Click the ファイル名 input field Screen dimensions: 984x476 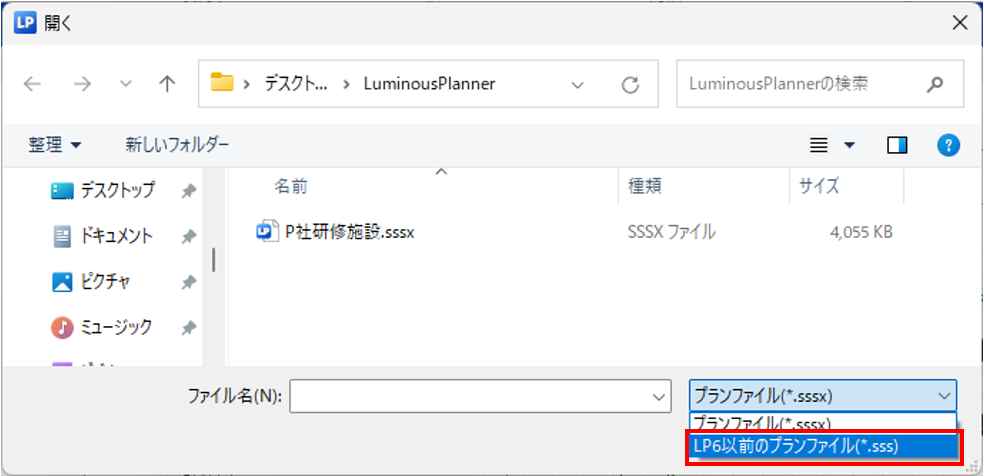coord(470,397)
